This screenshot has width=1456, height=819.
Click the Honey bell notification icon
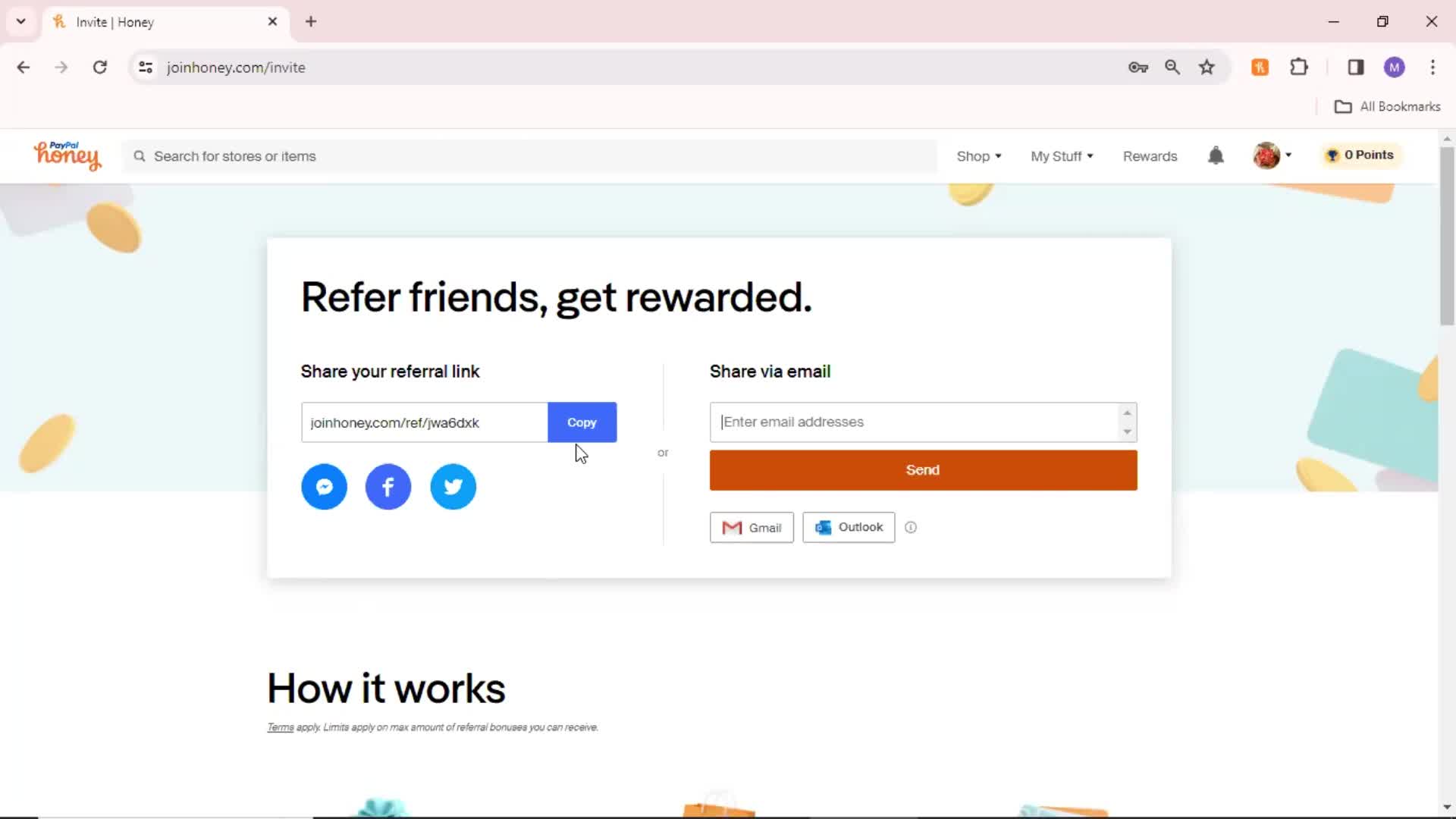coord(1216,155)
